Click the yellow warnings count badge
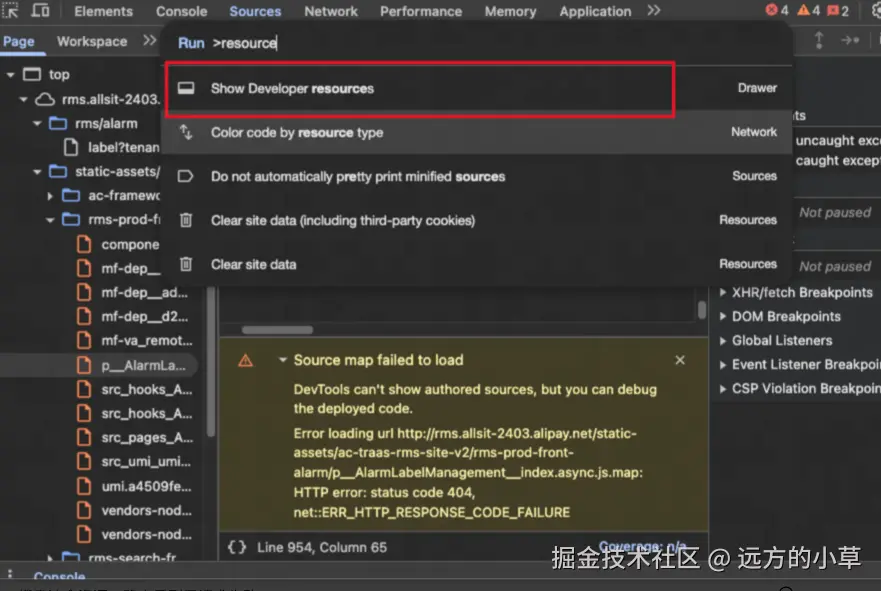Viewport: 881px width, 591px height. point(809,11)
